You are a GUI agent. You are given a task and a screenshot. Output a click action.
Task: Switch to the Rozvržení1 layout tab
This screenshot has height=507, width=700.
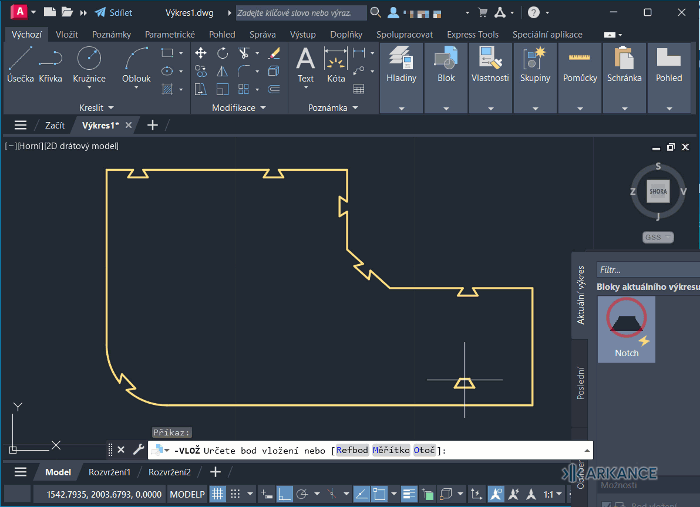[109, 472]
